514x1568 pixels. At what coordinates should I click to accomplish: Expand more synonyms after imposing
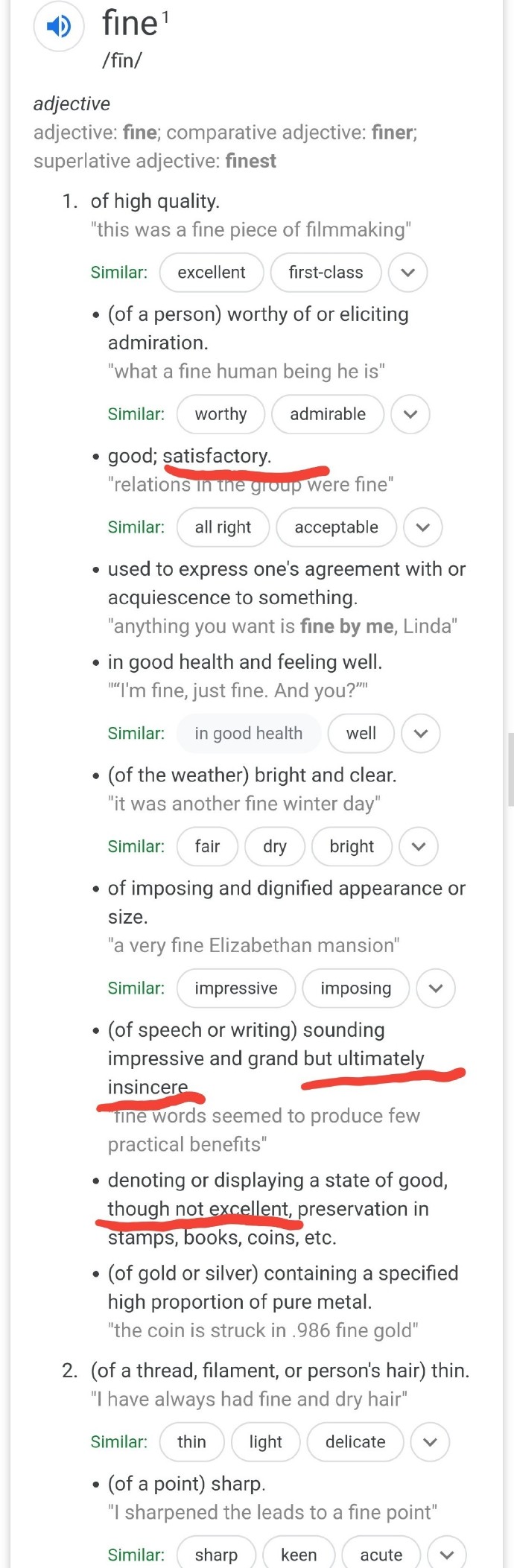click(x=436, y=988)
